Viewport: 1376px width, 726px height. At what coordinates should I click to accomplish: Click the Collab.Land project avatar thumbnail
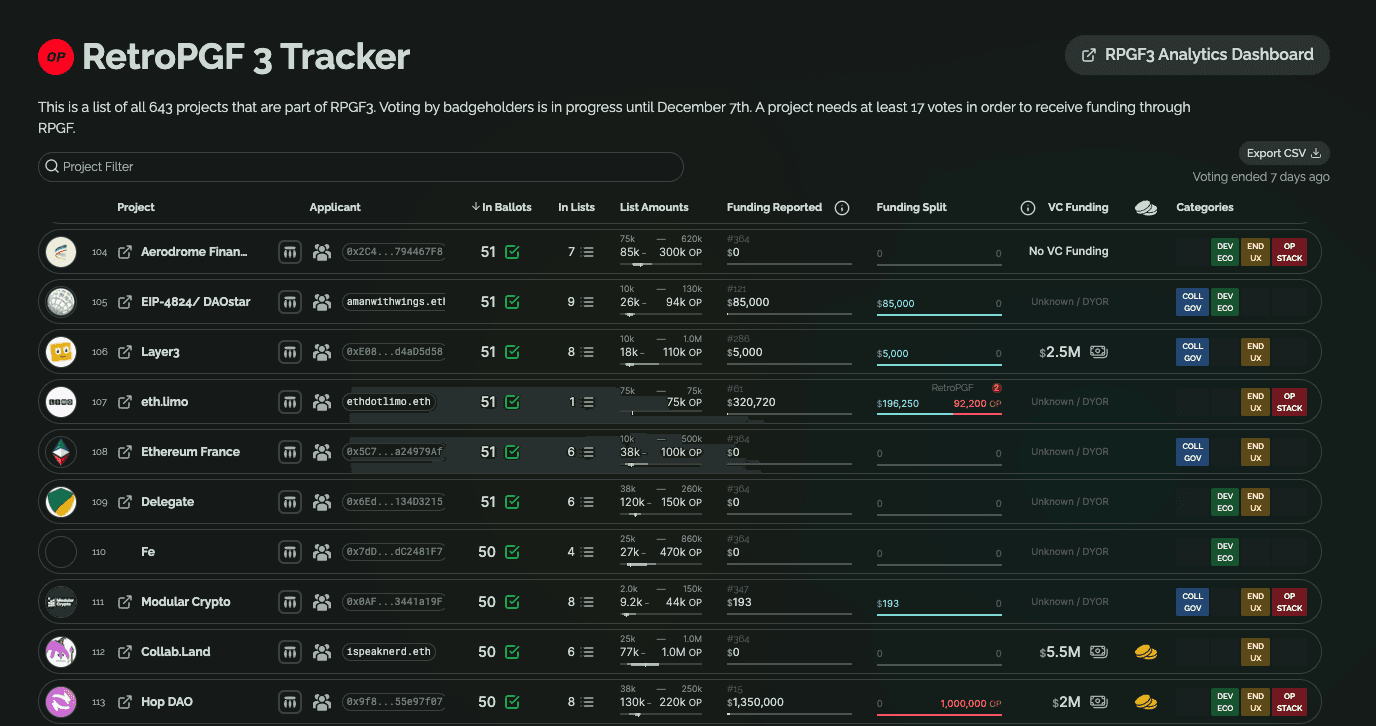61,652
